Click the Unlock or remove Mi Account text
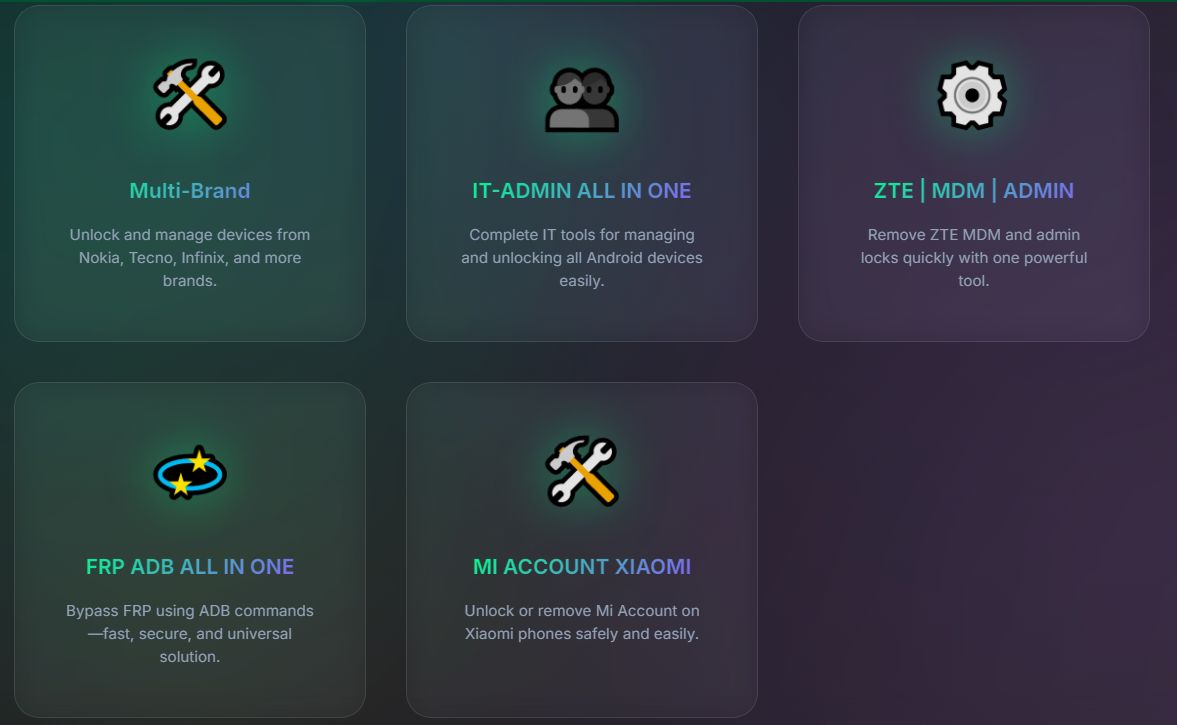Viewport: 1177px width, 725px height. click(582, 622)
